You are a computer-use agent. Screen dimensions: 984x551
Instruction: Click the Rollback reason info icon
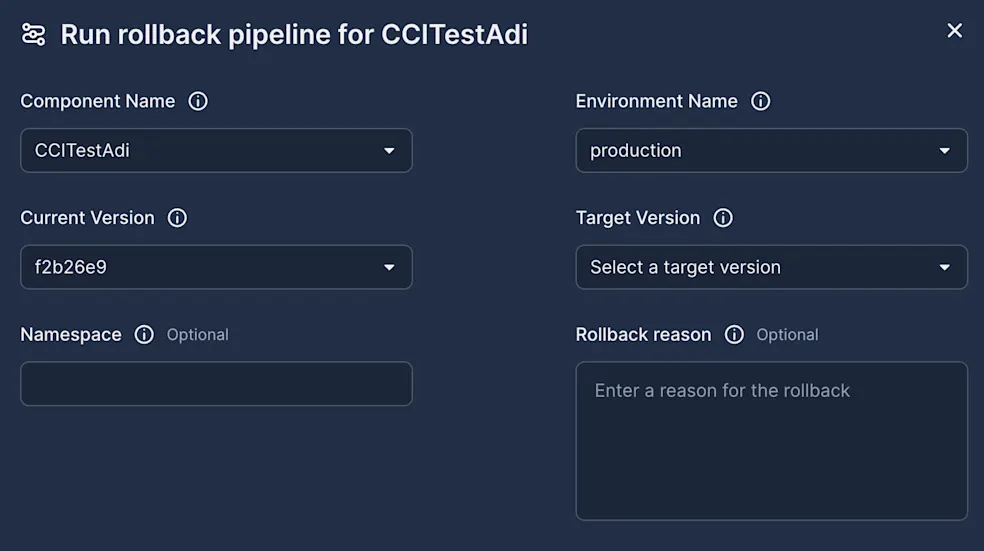tap(734, 335)
